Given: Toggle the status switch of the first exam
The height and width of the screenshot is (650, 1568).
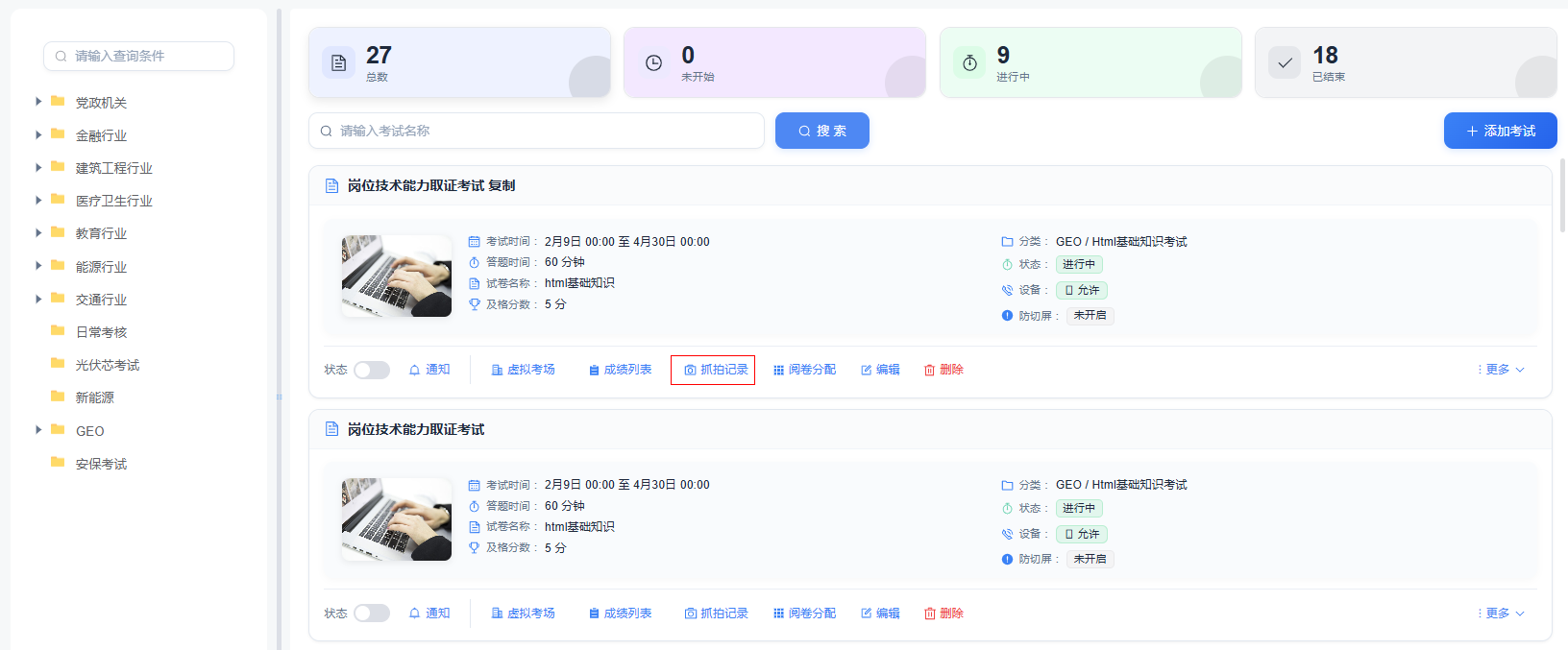Looking at the screenshot, I should [x=371, y=371].
